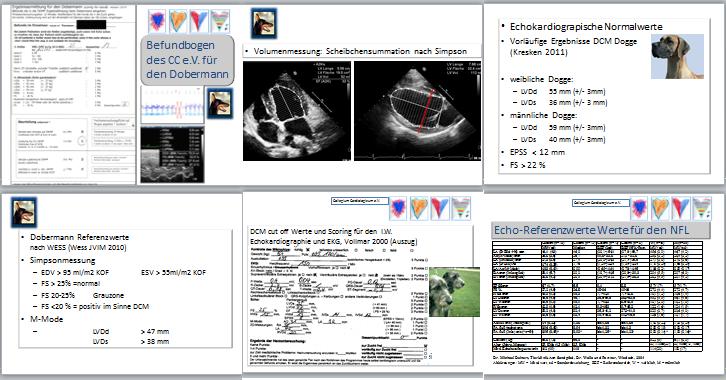
Task: Click 'LVDd 55 mm (+/- 3mm)' line
Action: (x=563, y=91)
